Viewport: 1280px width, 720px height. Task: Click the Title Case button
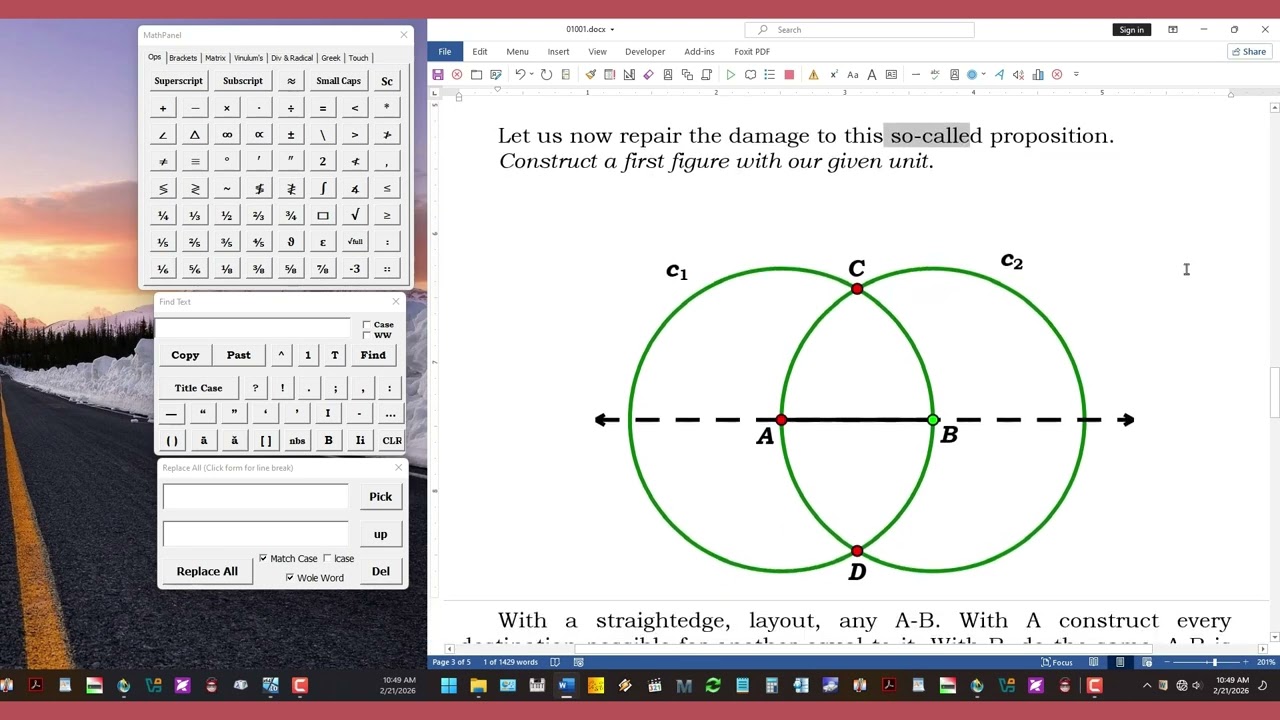tap(199, 388)
